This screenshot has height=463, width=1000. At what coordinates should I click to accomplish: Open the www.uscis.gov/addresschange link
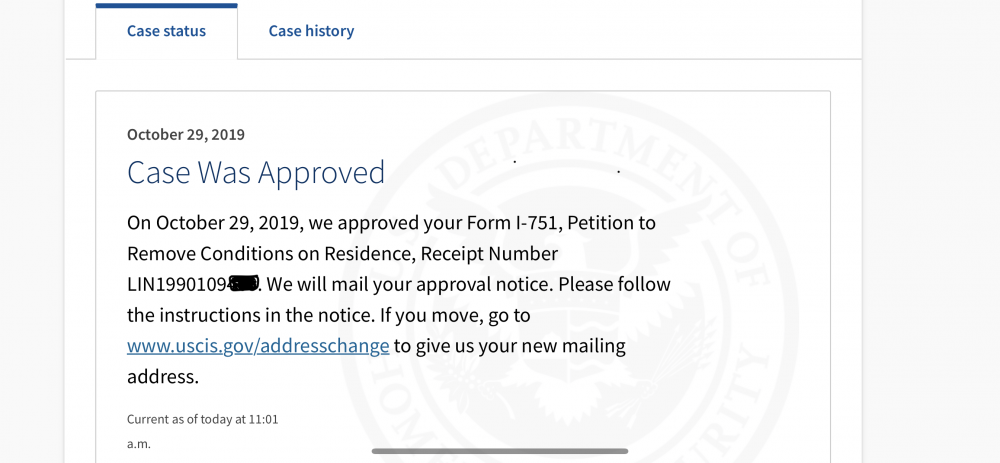point(258,346)
